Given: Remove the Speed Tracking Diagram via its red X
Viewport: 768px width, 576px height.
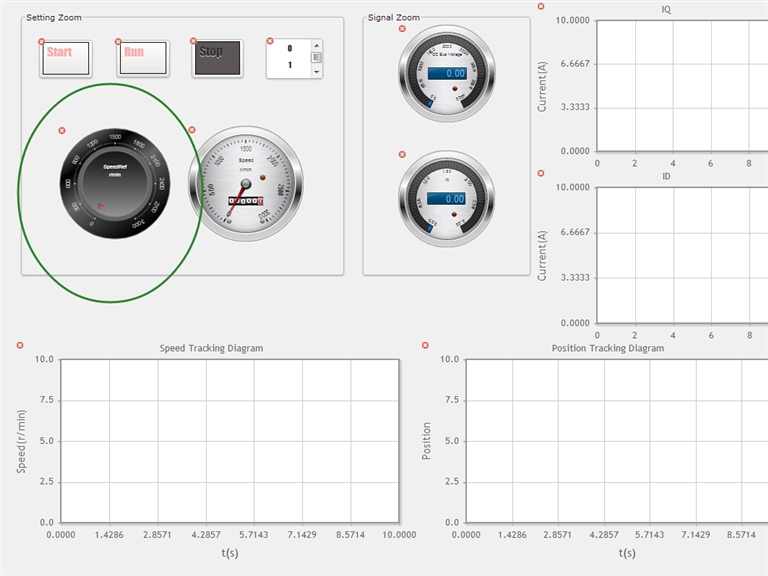Looking at the screenshot, I should (20, 345).
